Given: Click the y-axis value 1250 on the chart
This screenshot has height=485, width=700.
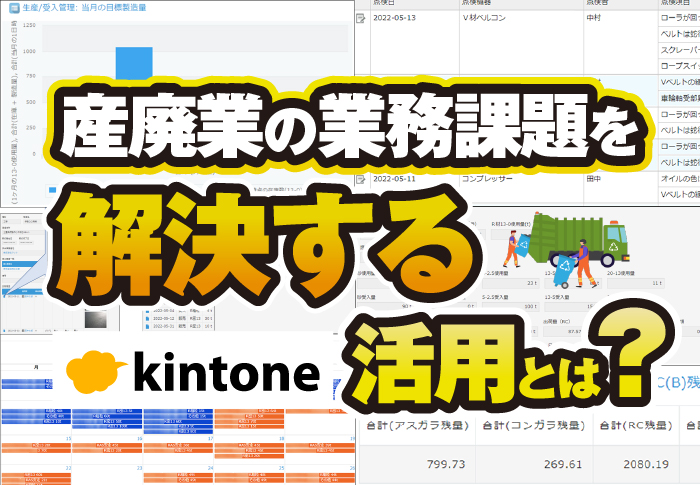Looking at the screenshot, I should (x=29, y=25).
